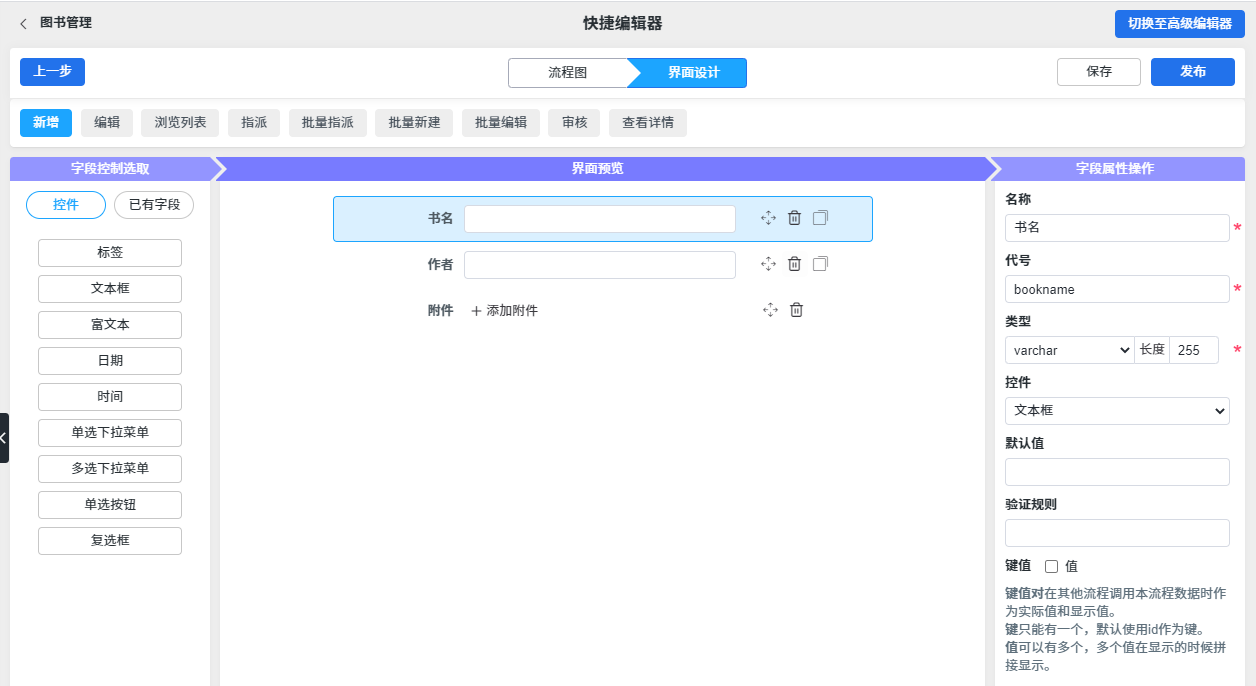Switch to 已有字段 toggle option

tap(154, 205)
